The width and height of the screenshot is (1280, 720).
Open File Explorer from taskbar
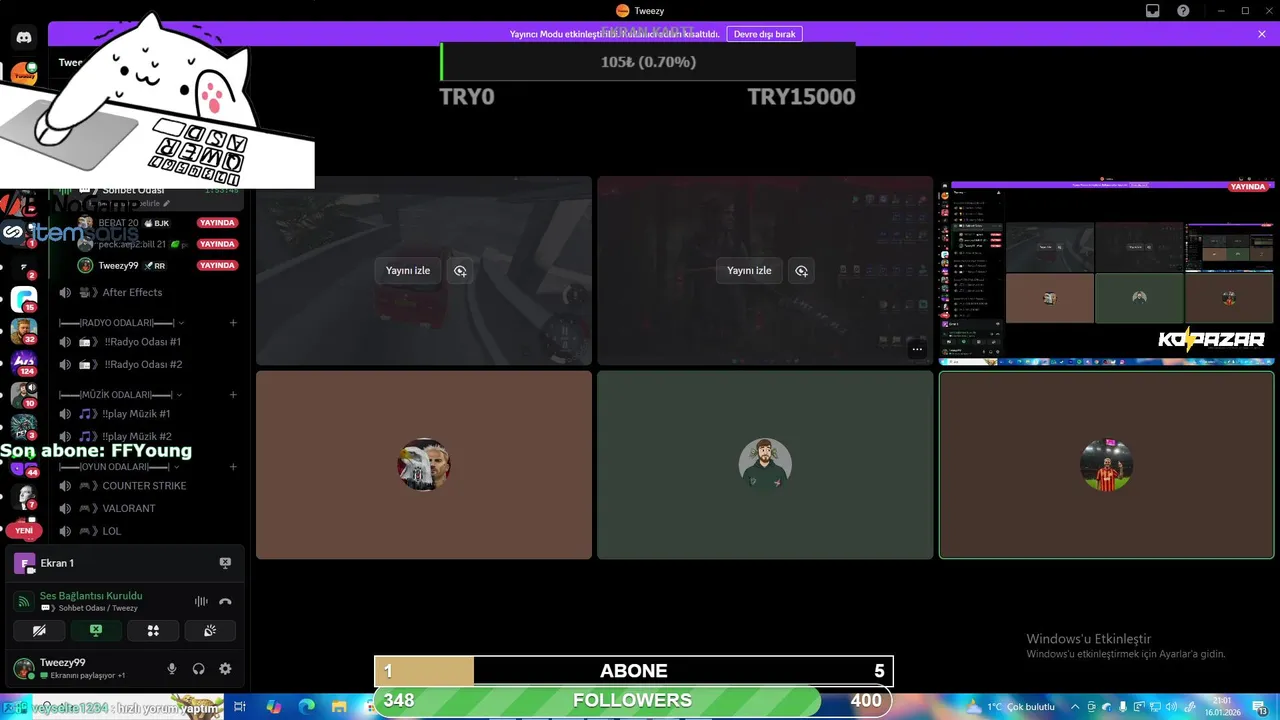[x=340, y=707]
